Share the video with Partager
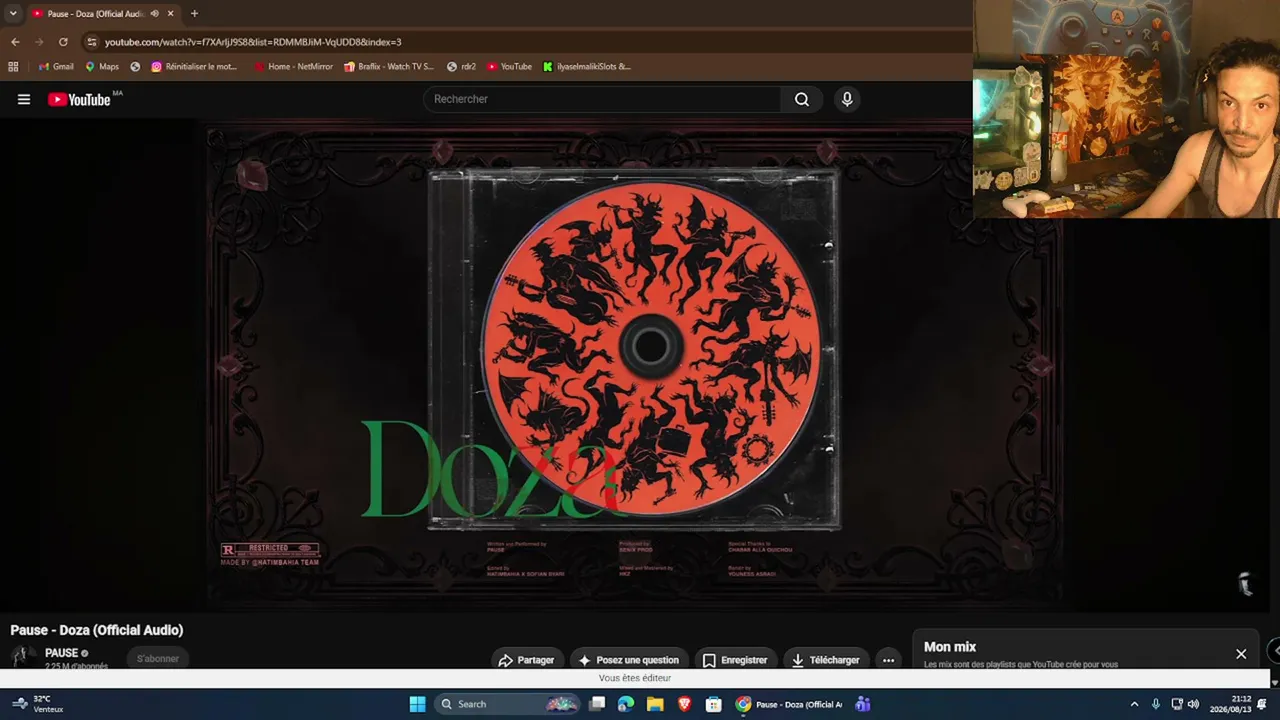 (x=526, y=660)
